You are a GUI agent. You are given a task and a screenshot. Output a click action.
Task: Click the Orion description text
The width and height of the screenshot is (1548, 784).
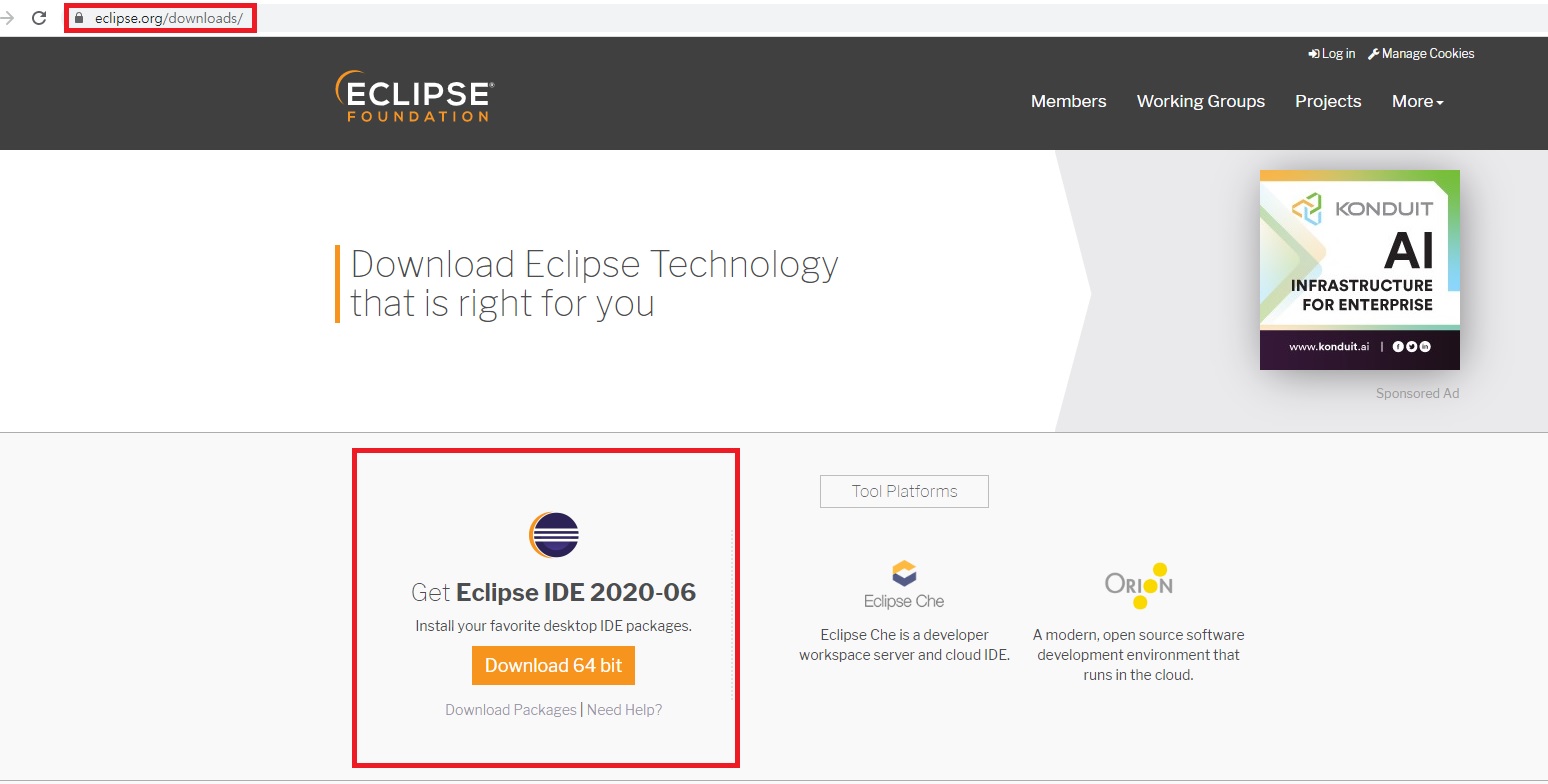[1139, 655]
